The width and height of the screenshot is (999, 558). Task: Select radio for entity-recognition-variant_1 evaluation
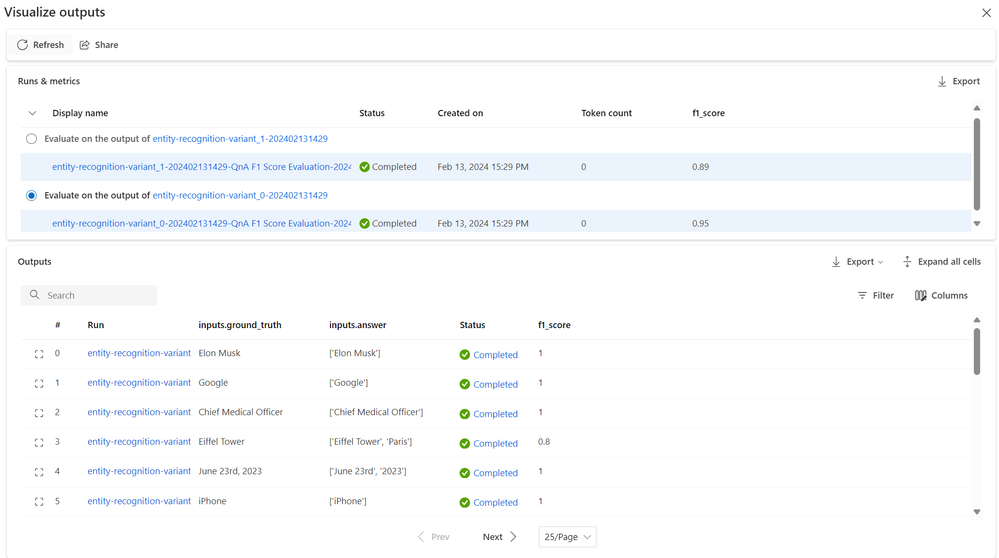tap(31, 139)
